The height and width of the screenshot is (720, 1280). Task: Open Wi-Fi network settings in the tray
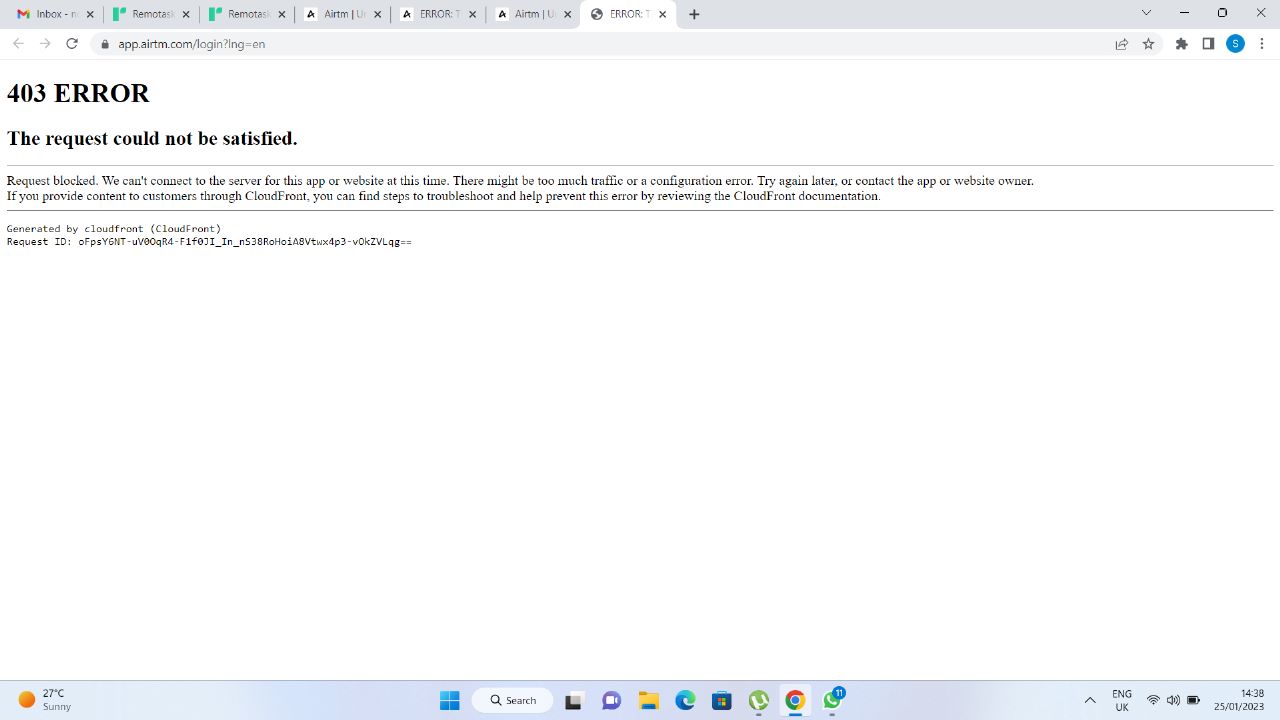[1153, 700]
